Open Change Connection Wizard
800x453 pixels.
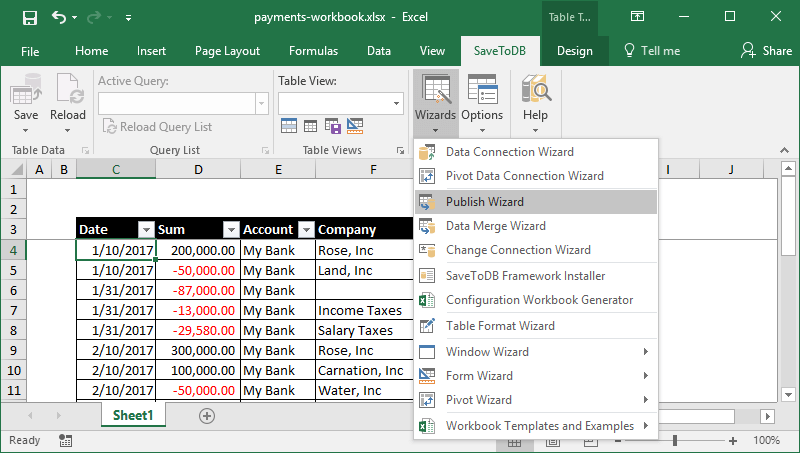(536, 250)
